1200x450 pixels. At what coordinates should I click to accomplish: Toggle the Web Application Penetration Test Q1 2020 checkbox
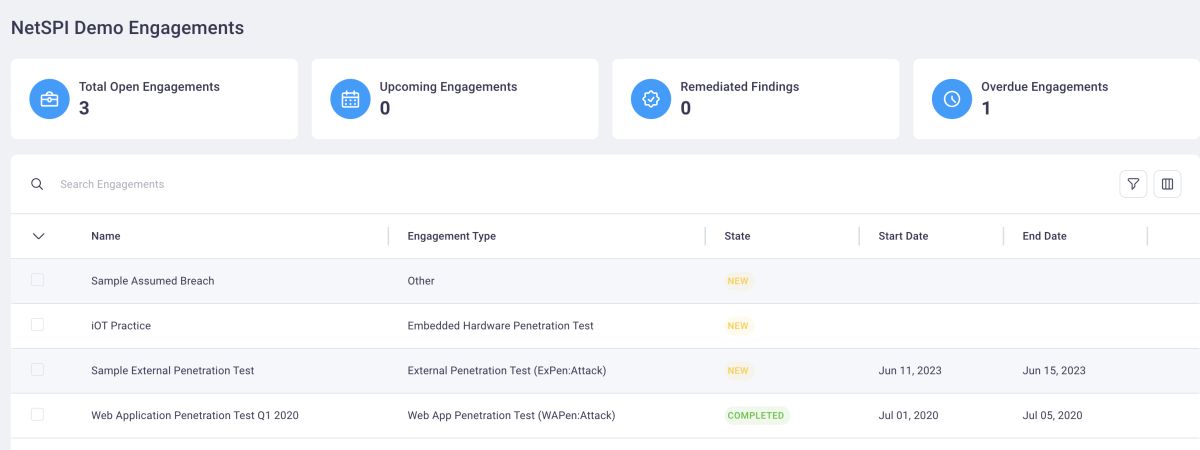pos(38,414)
